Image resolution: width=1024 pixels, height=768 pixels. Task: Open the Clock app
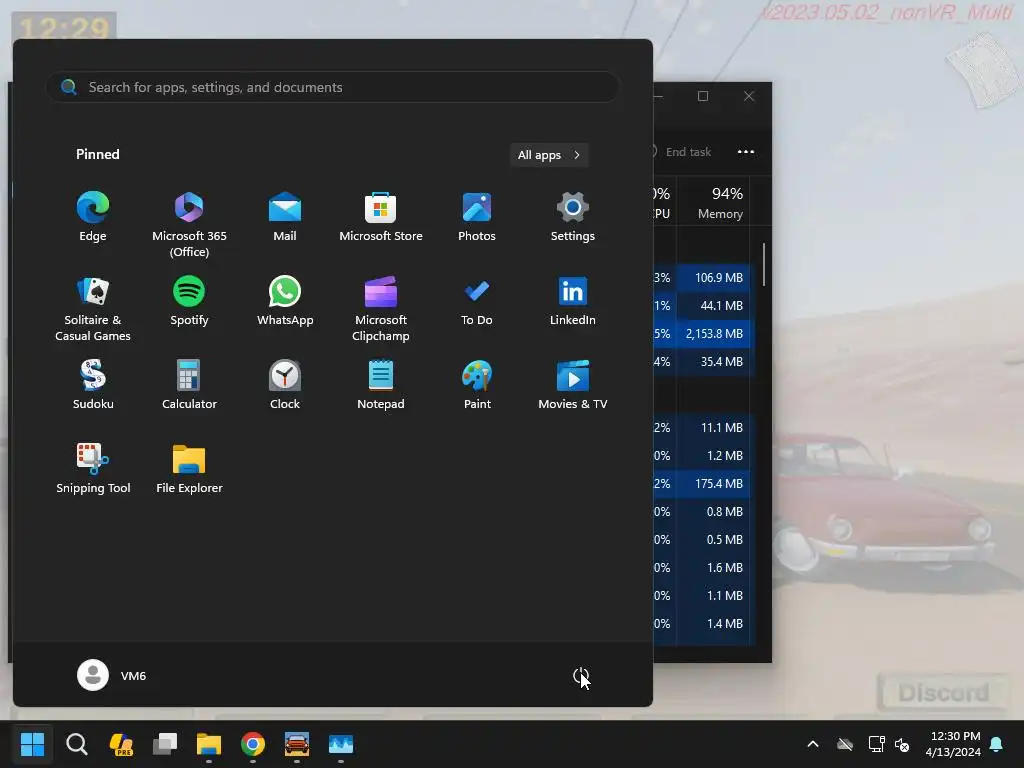(x=285, y=385)
